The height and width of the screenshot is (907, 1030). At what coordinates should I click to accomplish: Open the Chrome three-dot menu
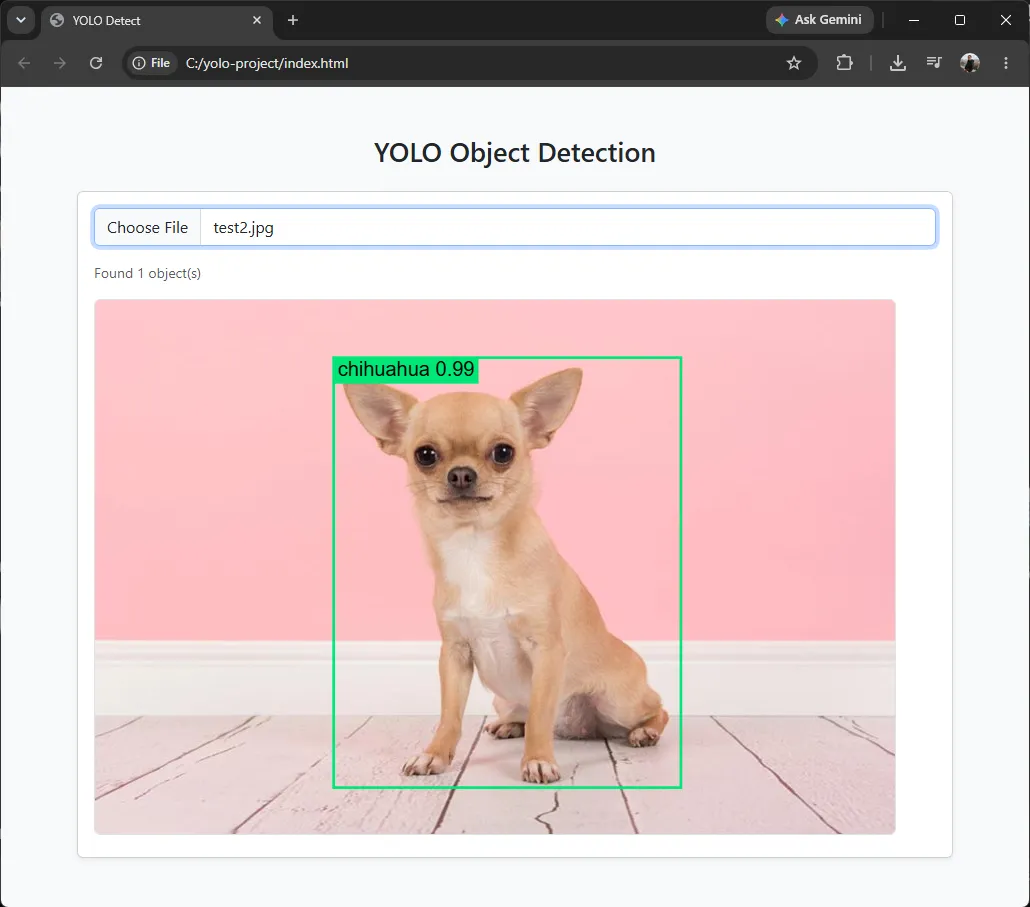(x=1006, y=63)
